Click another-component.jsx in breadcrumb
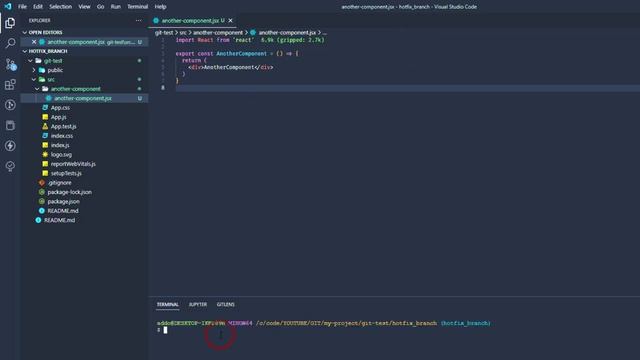The height and width of the screenshot is (360, 640). (x=287, y=32)
